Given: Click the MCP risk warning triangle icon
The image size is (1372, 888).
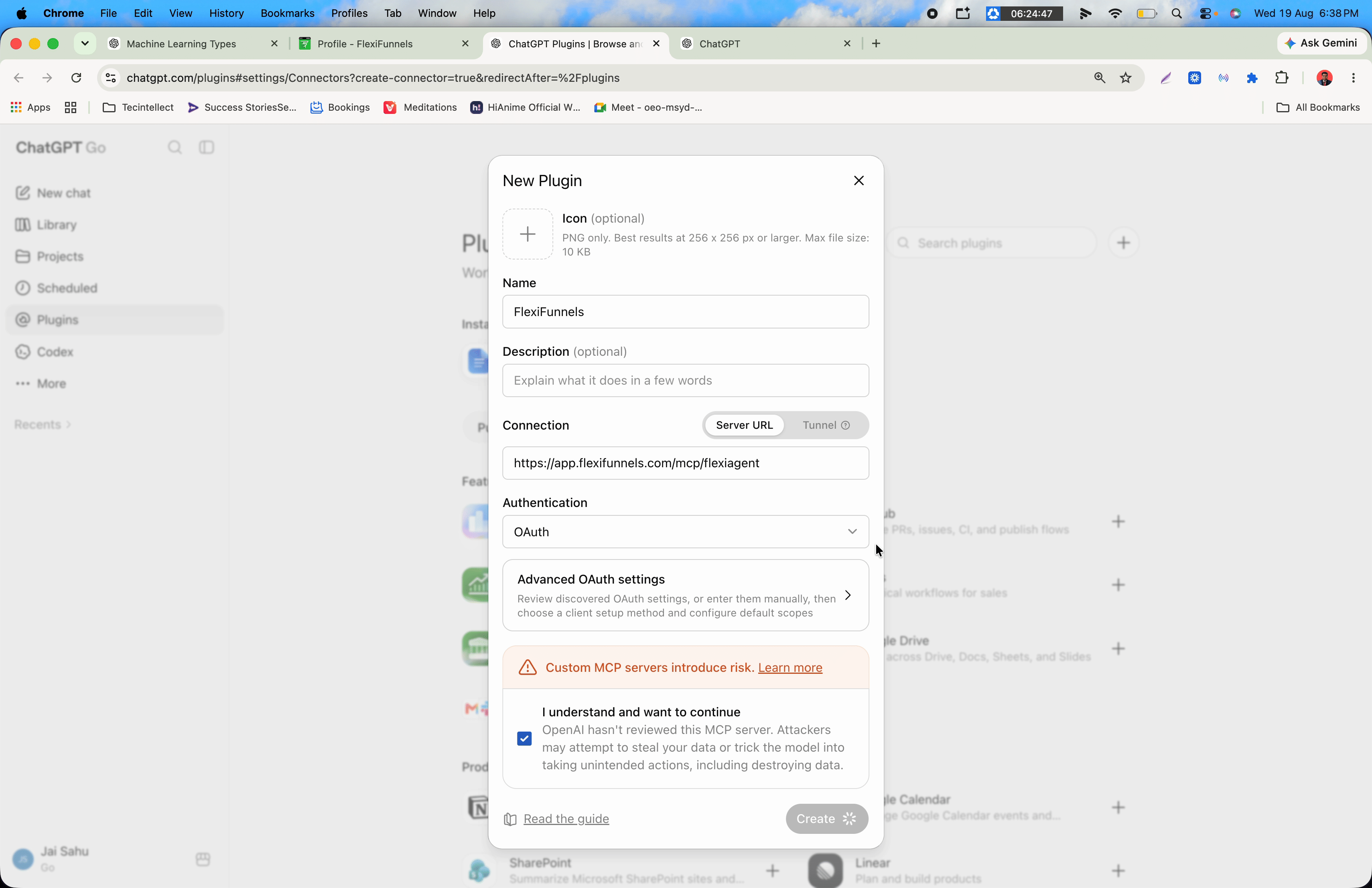Looking at the screenshot, I should coord(528,667).
